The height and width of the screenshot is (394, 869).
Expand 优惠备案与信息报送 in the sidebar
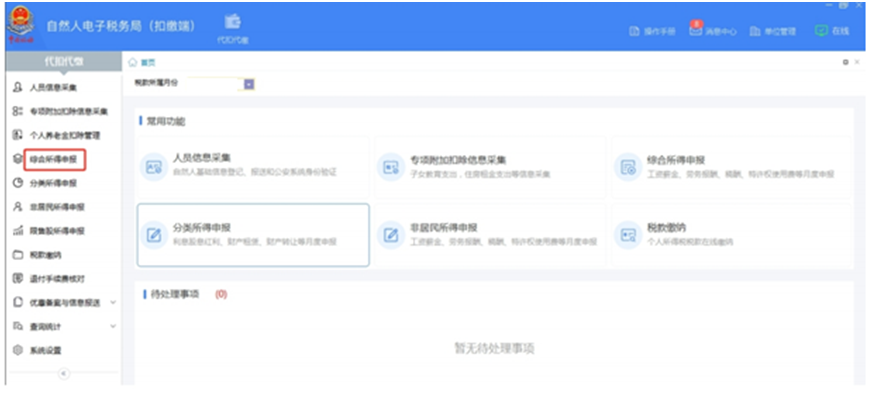click(x=64, y=303)
